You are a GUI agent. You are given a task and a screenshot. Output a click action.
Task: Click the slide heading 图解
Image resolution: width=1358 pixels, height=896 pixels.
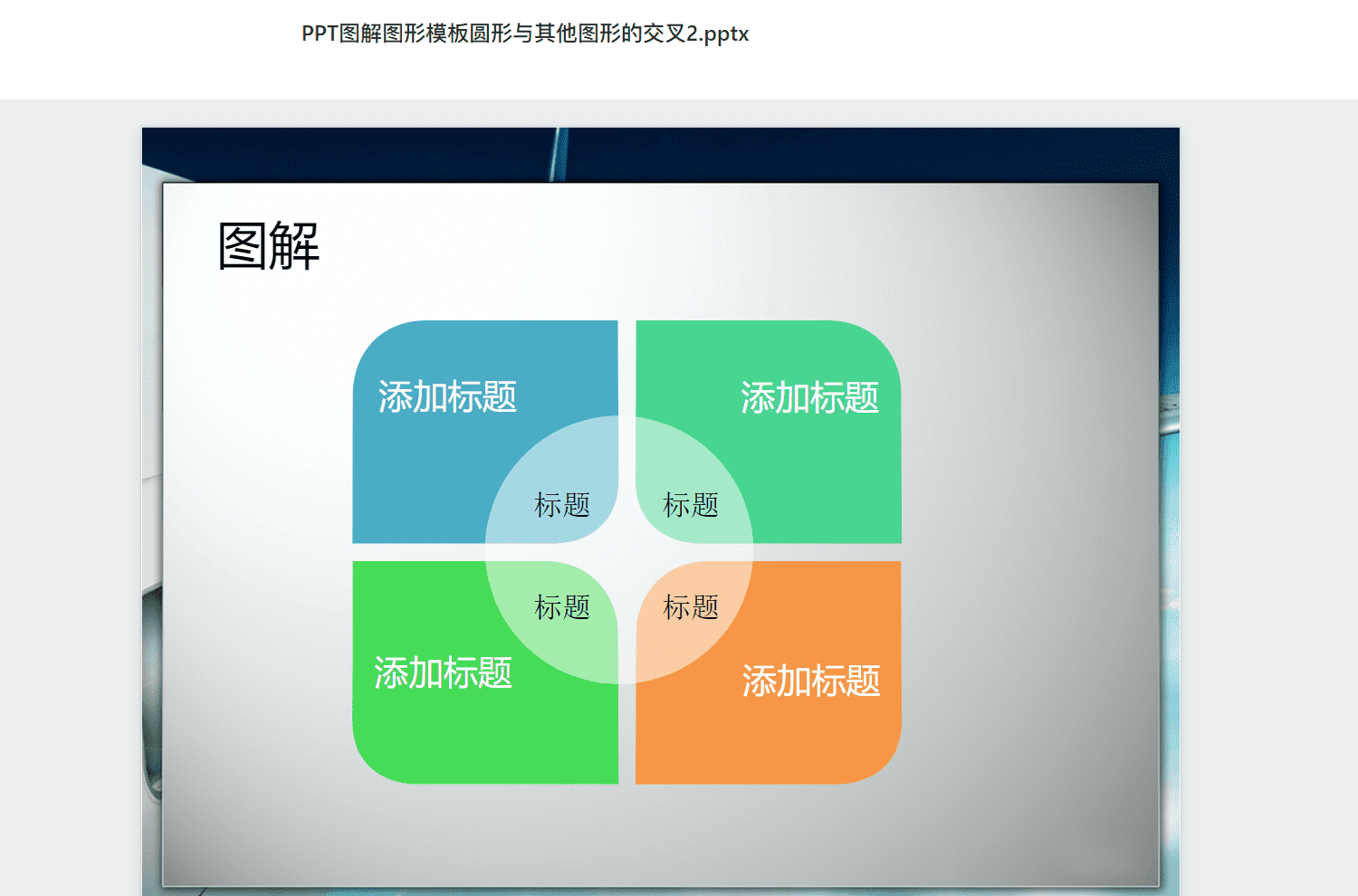269,246
